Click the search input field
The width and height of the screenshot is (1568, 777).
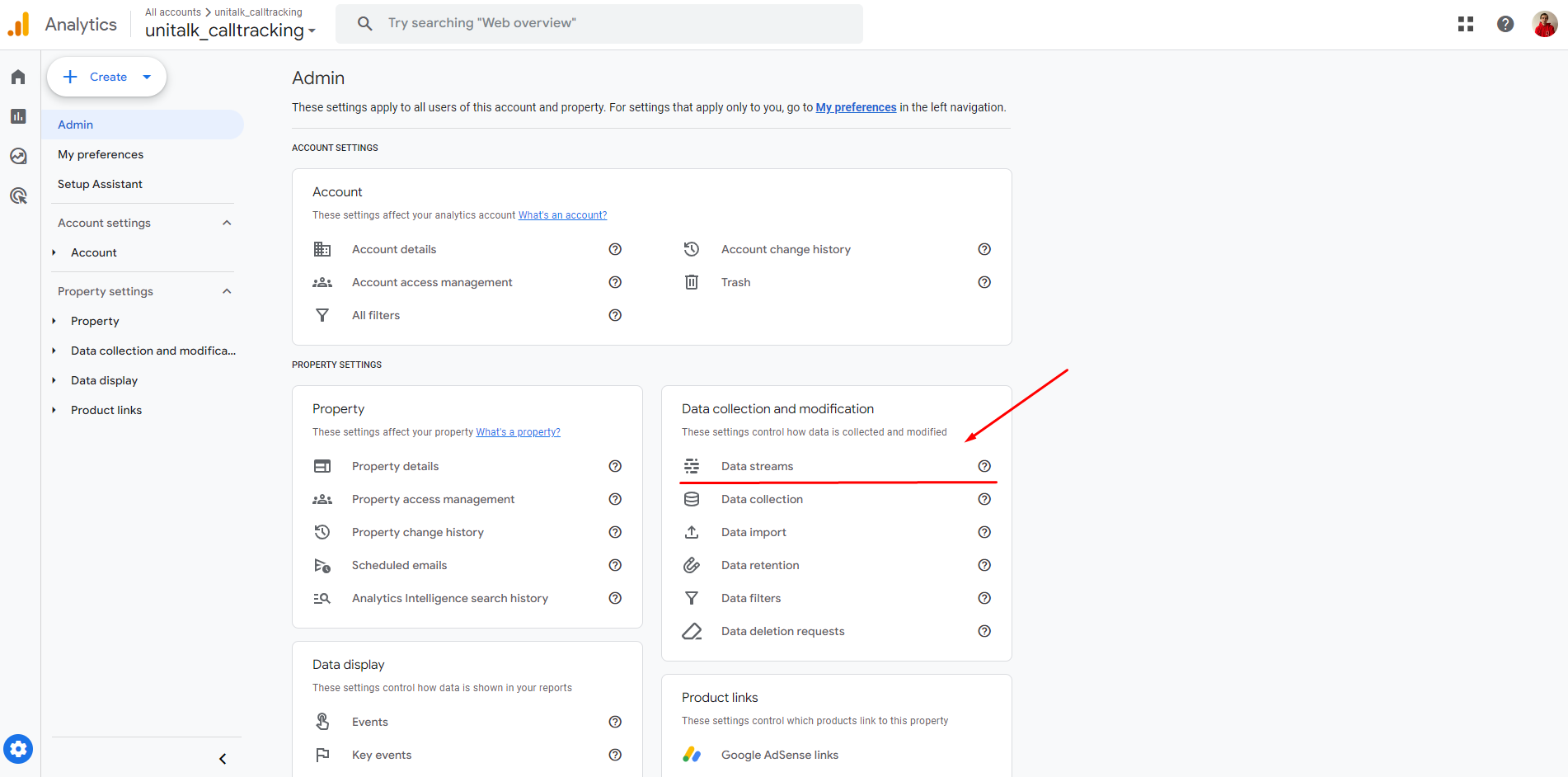pyautogui.click(x=610, y=23)
